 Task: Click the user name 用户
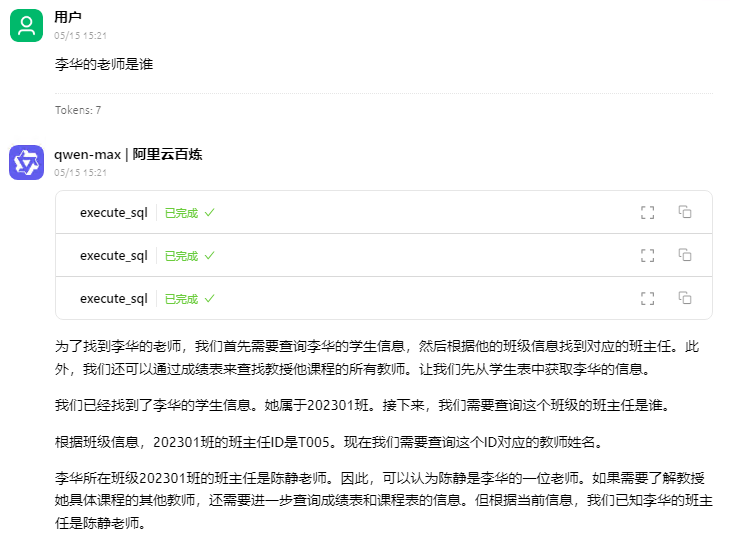click(68, 17)
